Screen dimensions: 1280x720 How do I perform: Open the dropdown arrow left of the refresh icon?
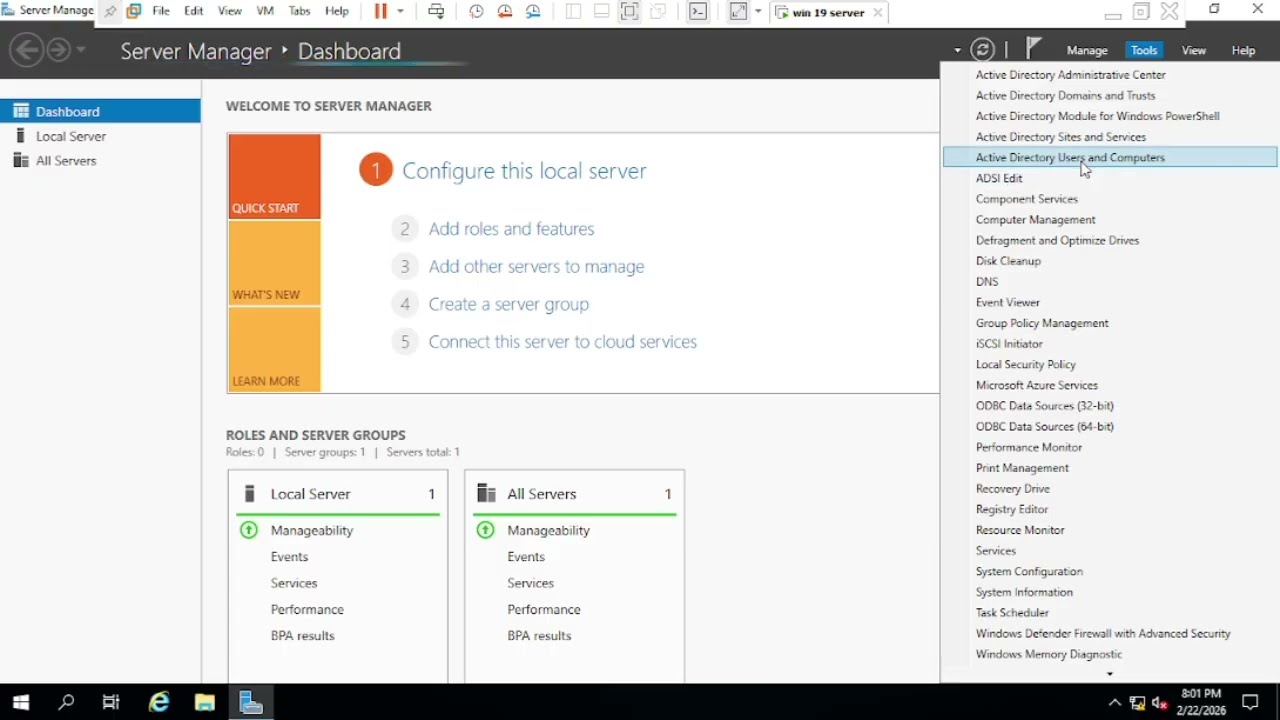click(x=958, y=50)
